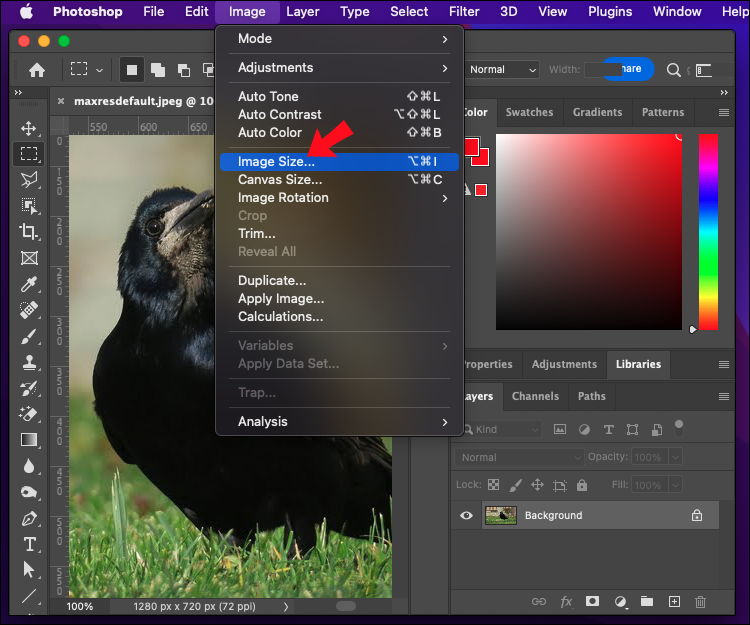Screen dimensions: 750x625
Task: Click the Background layer thumbnail
Action: pyautogui.click(x=500, y=516)
